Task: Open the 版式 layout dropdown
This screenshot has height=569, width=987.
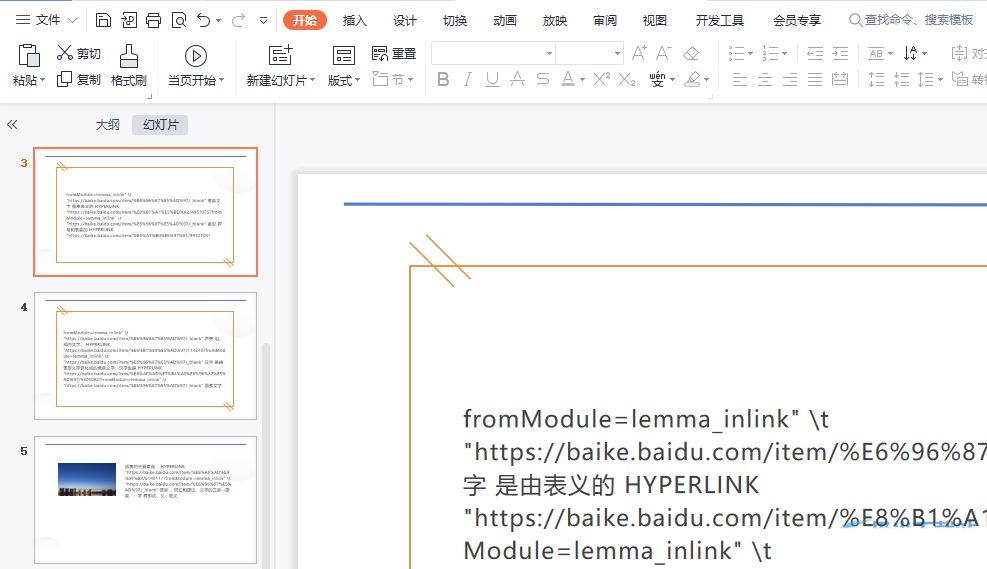Action: (x=344, y=80)
